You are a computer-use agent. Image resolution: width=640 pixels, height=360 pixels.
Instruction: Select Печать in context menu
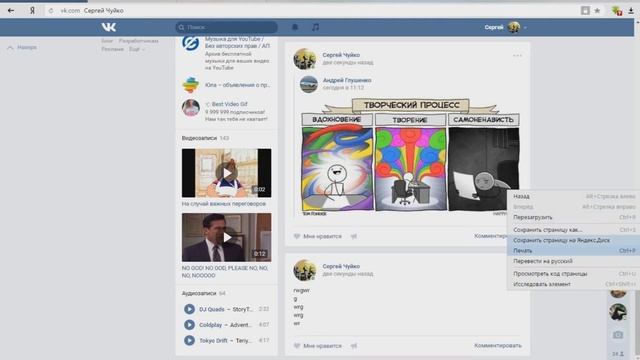pyautogui.click(x=573, y=251)
